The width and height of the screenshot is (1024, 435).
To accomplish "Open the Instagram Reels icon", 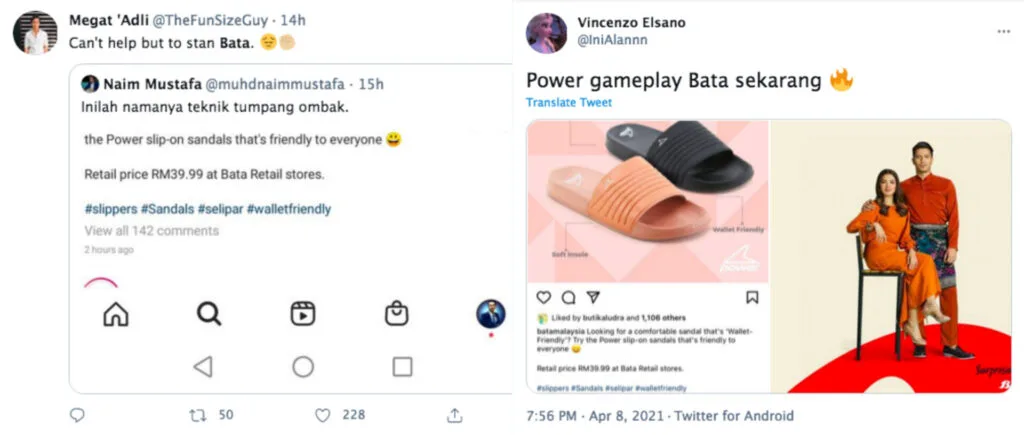I will [x=303, y=314].
